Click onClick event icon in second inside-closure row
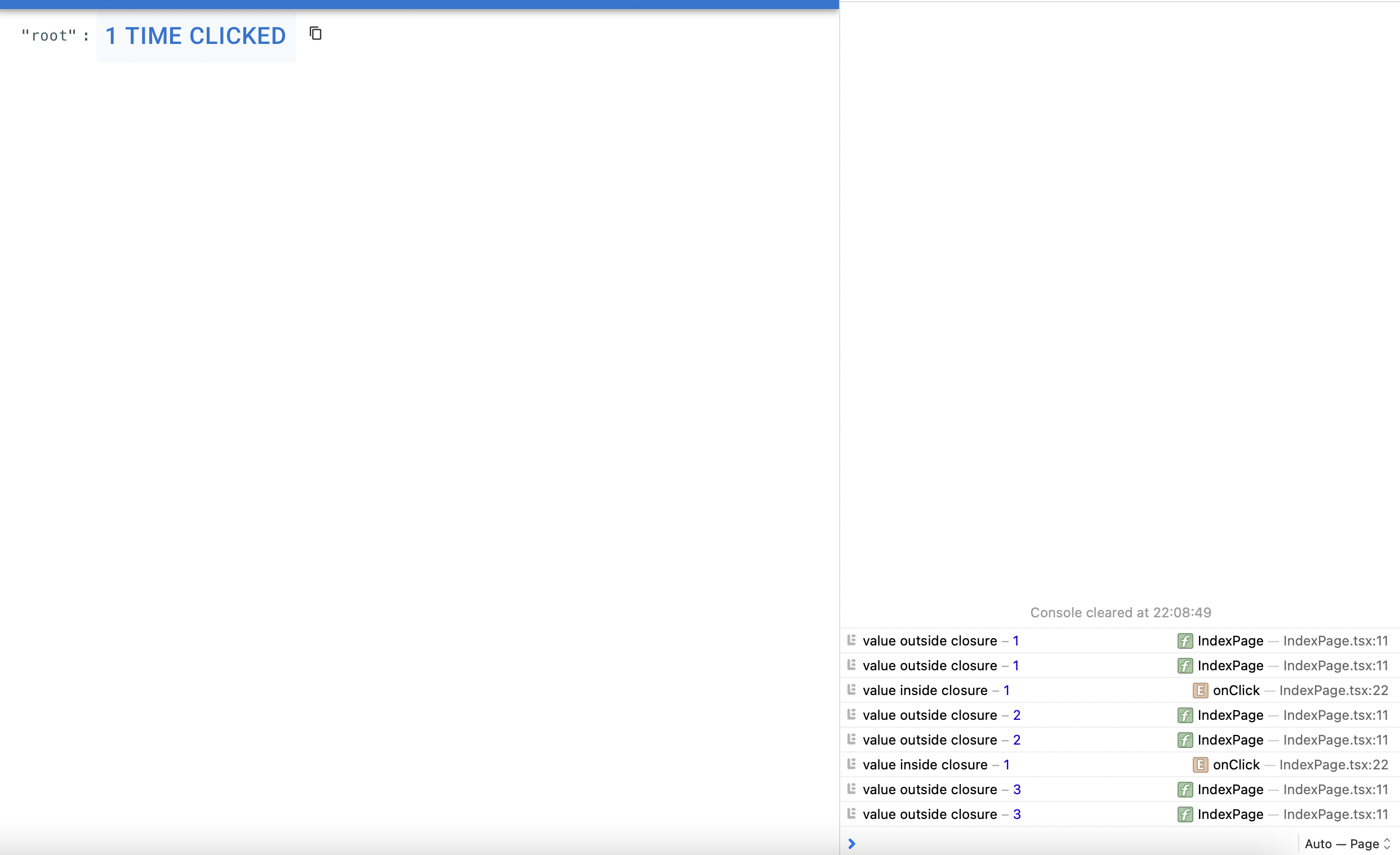Screen dimensions: 1400x855 point(1200,765)
